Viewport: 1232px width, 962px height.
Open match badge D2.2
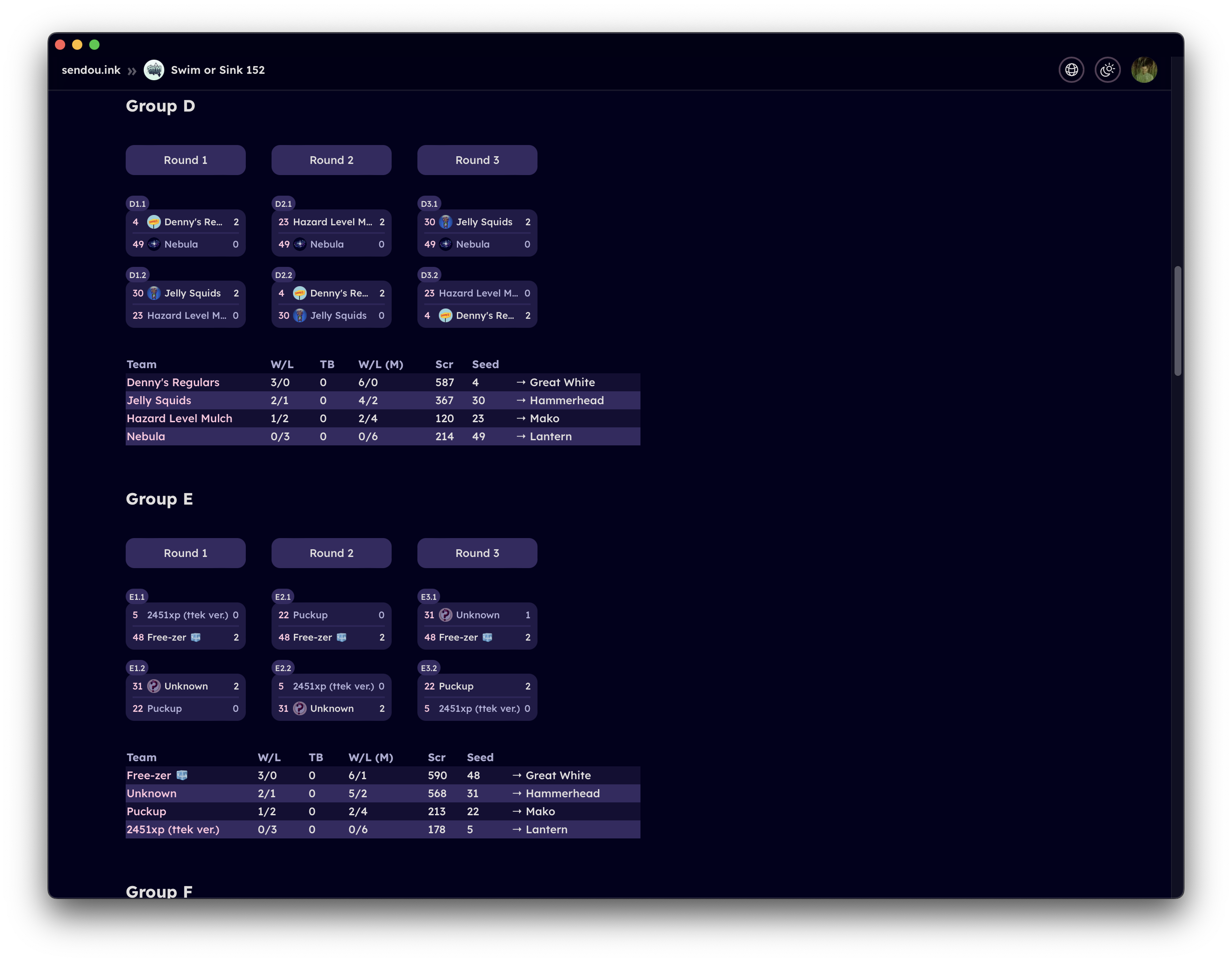tap(283, 275)
